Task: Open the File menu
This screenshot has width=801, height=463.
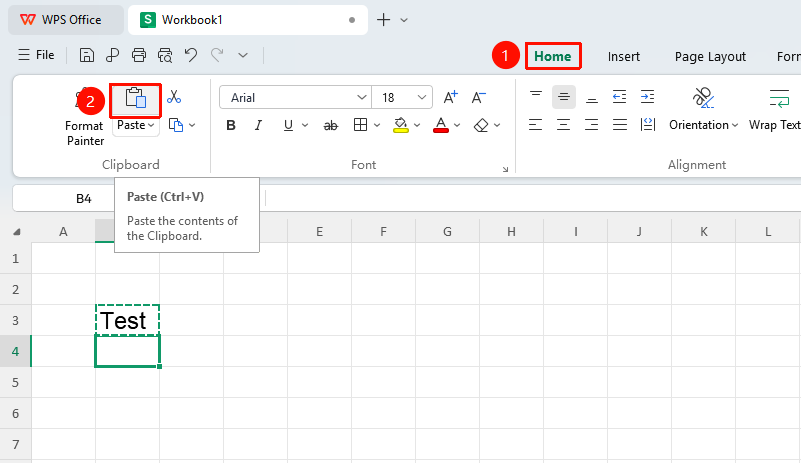Action: (36, 55)
